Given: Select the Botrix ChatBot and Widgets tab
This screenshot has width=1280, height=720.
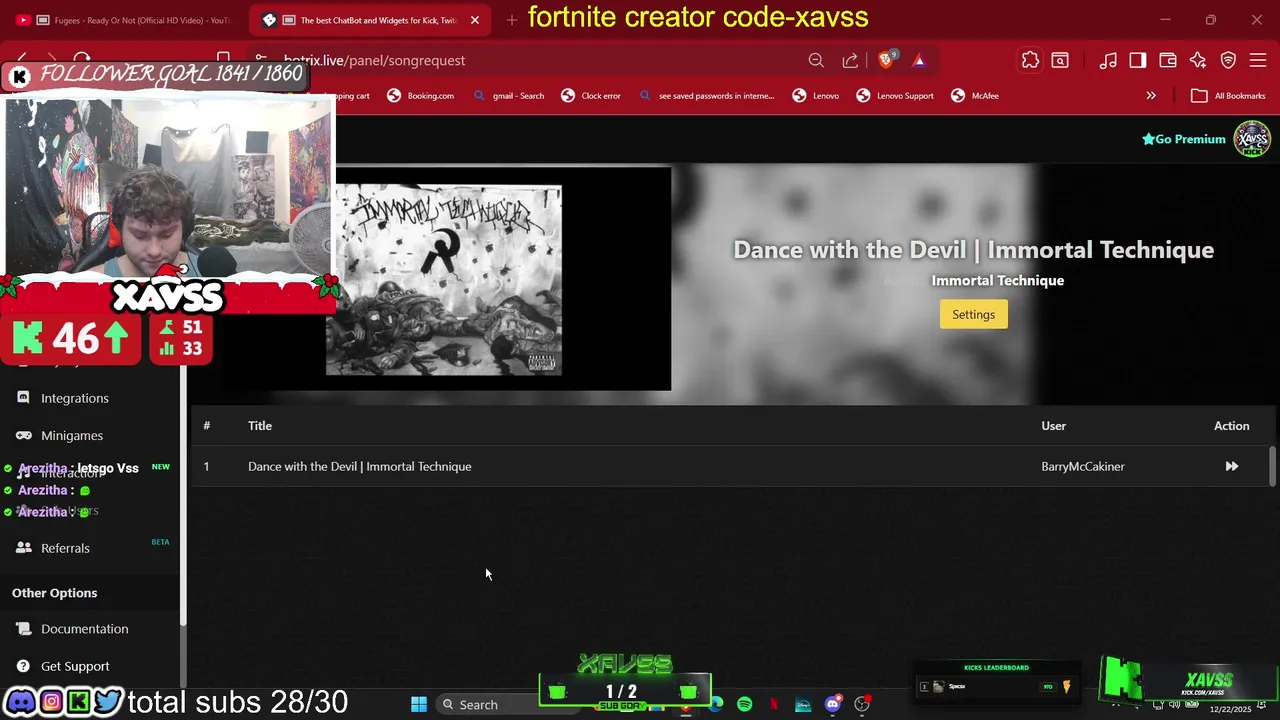Looking at the screenshot, I should pyautogui.click(x=370, y=20).
